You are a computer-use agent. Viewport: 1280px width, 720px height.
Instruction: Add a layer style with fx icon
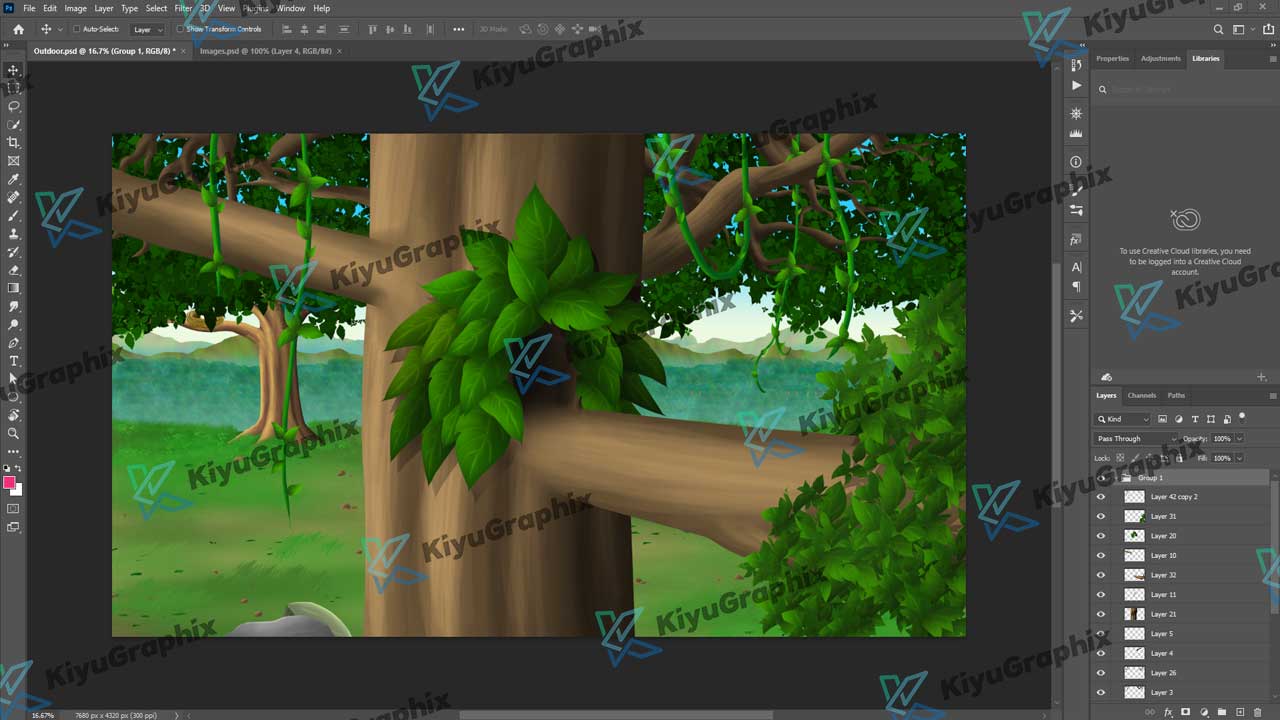pos(1168,712)
